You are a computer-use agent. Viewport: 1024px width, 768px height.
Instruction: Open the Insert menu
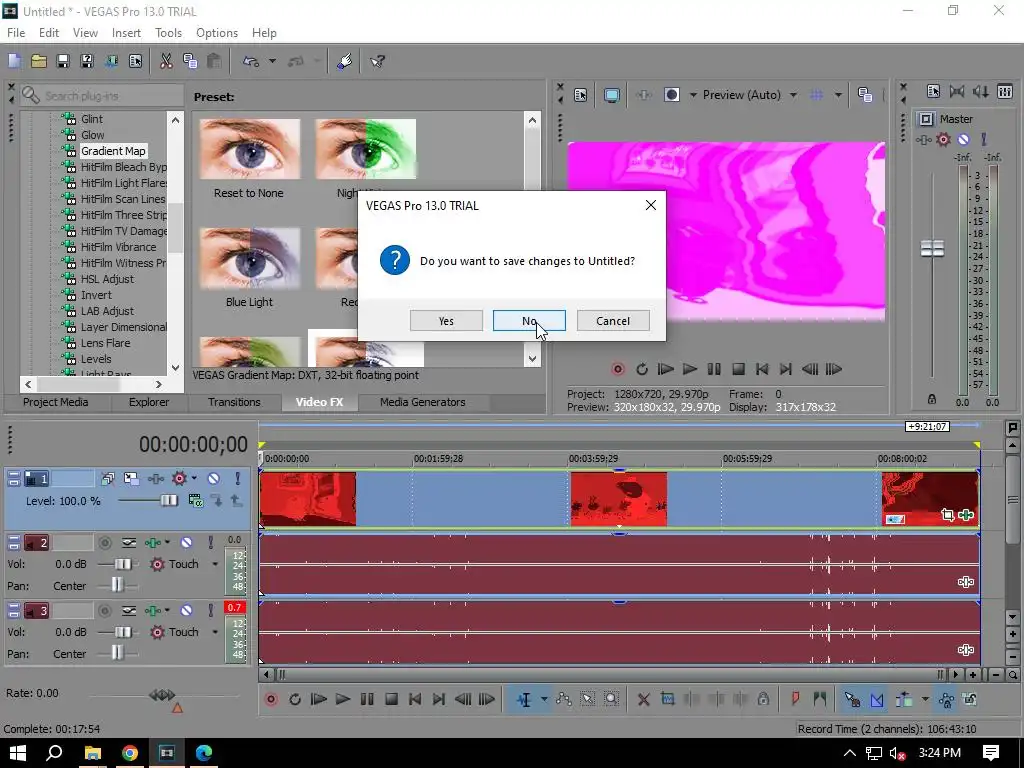(x=126, y=33)
